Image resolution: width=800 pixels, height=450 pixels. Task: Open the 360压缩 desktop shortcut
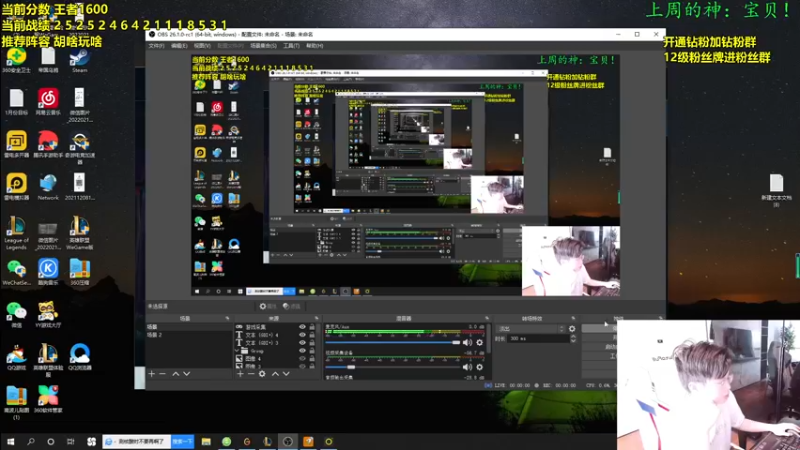tap(80, 271)
